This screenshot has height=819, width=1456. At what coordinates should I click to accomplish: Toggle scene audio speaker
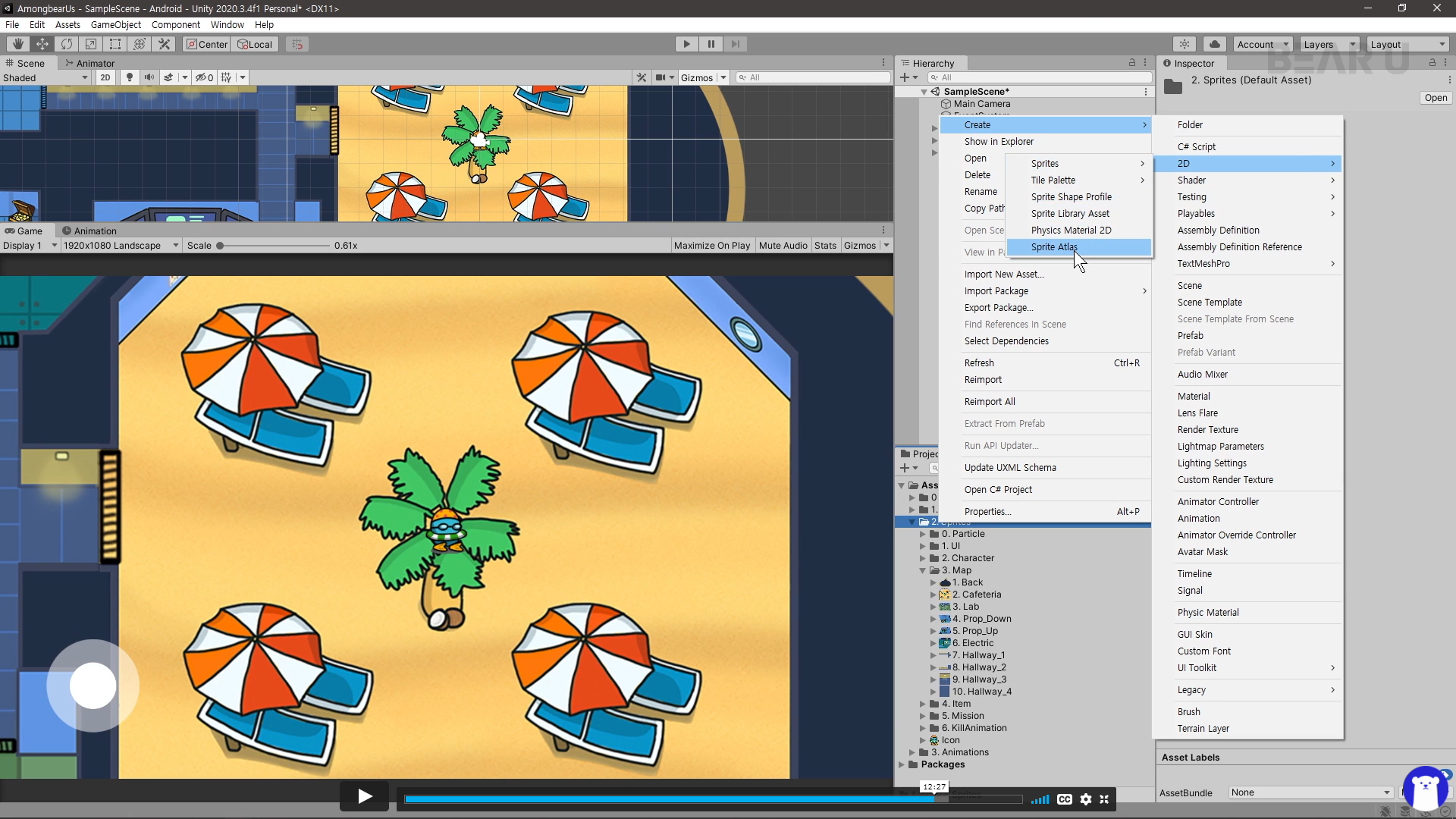pyautogui.click(x=149, y=77)
